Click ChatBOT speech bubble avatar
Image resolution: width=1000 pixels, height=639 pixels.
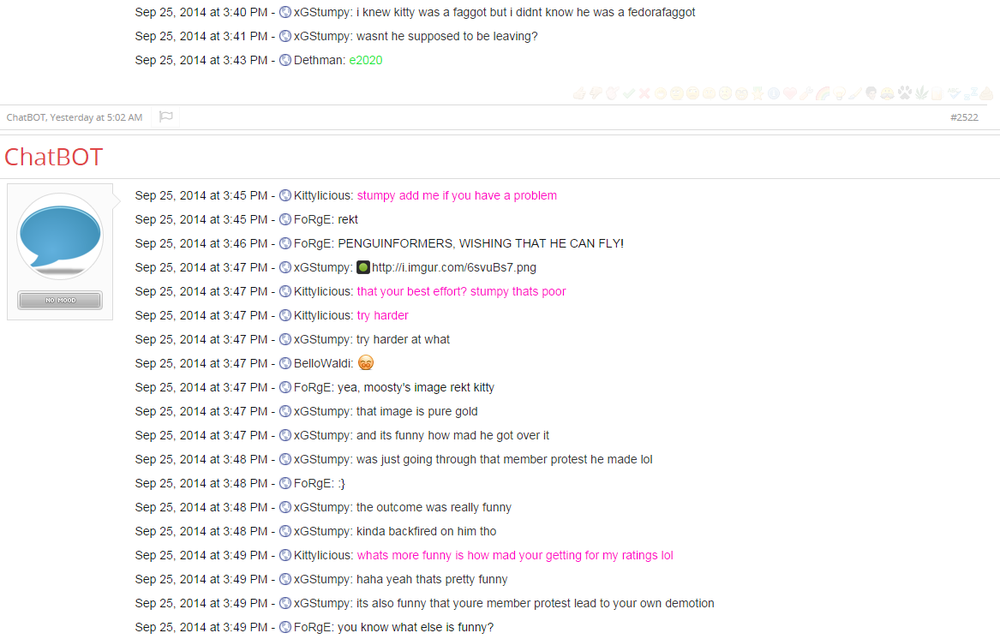[x=60, y=237]
